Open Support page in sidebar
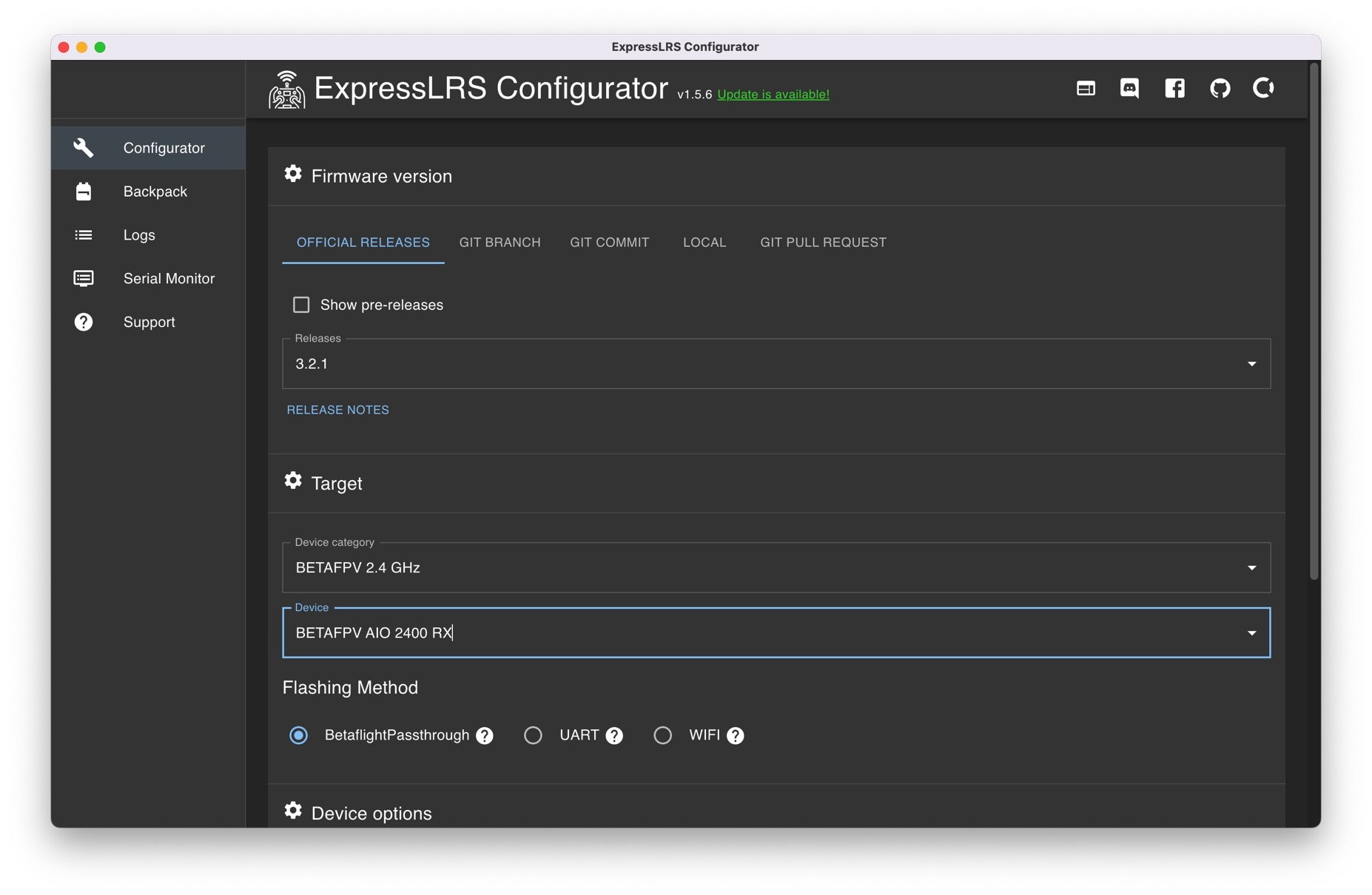1372x895 pixels. [148, 322]
